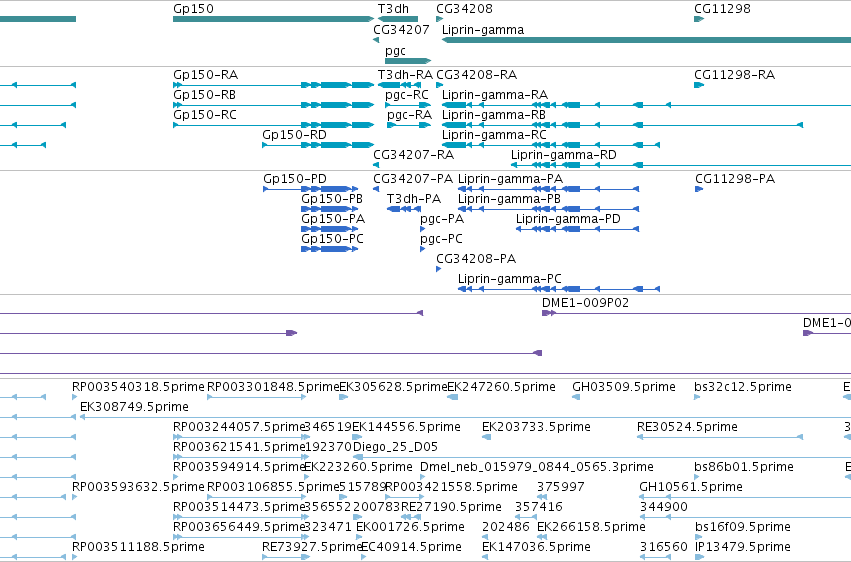The width and height of the screenshot is (851, 562).
Task: Select transcript Liprin-gamma-RC
Action: (x=551, y=145)
